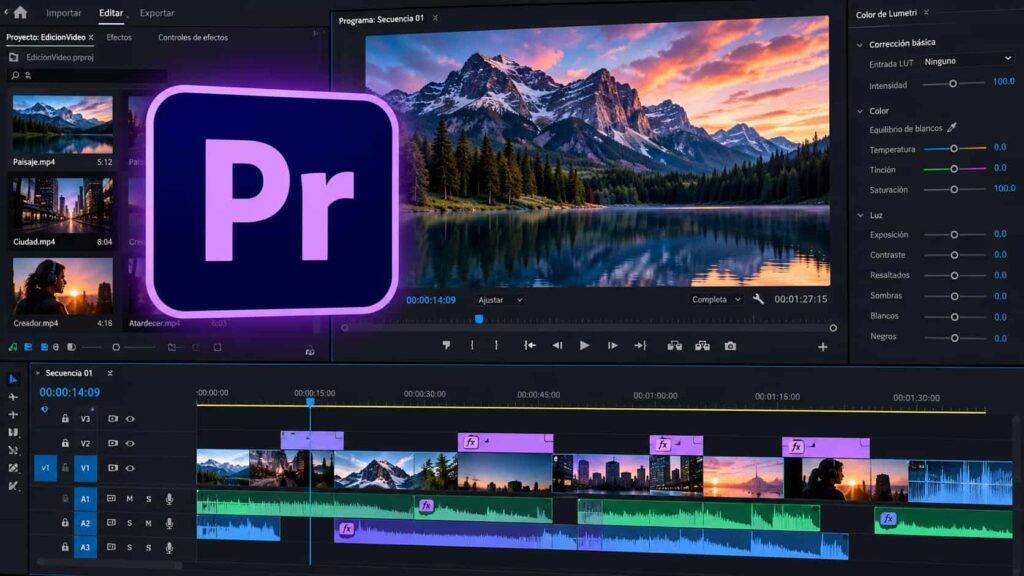Viewport: 1024px width, 576px height.
Task: Adjust the Temperatura slider handle
Action: tap(953, 149)
